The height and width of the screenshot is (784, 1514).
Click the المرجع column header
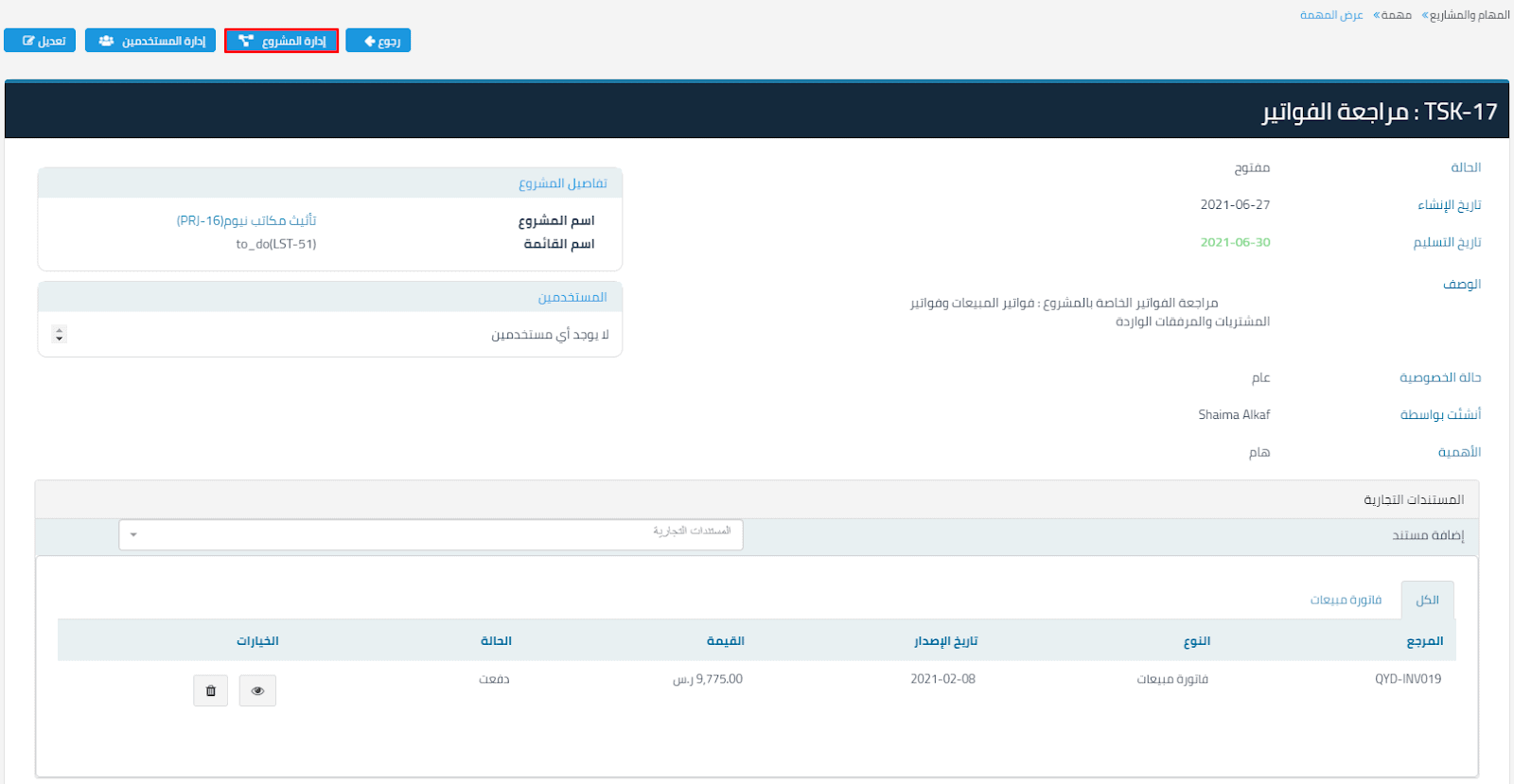pyautogui.click(x=1424, y=641)
